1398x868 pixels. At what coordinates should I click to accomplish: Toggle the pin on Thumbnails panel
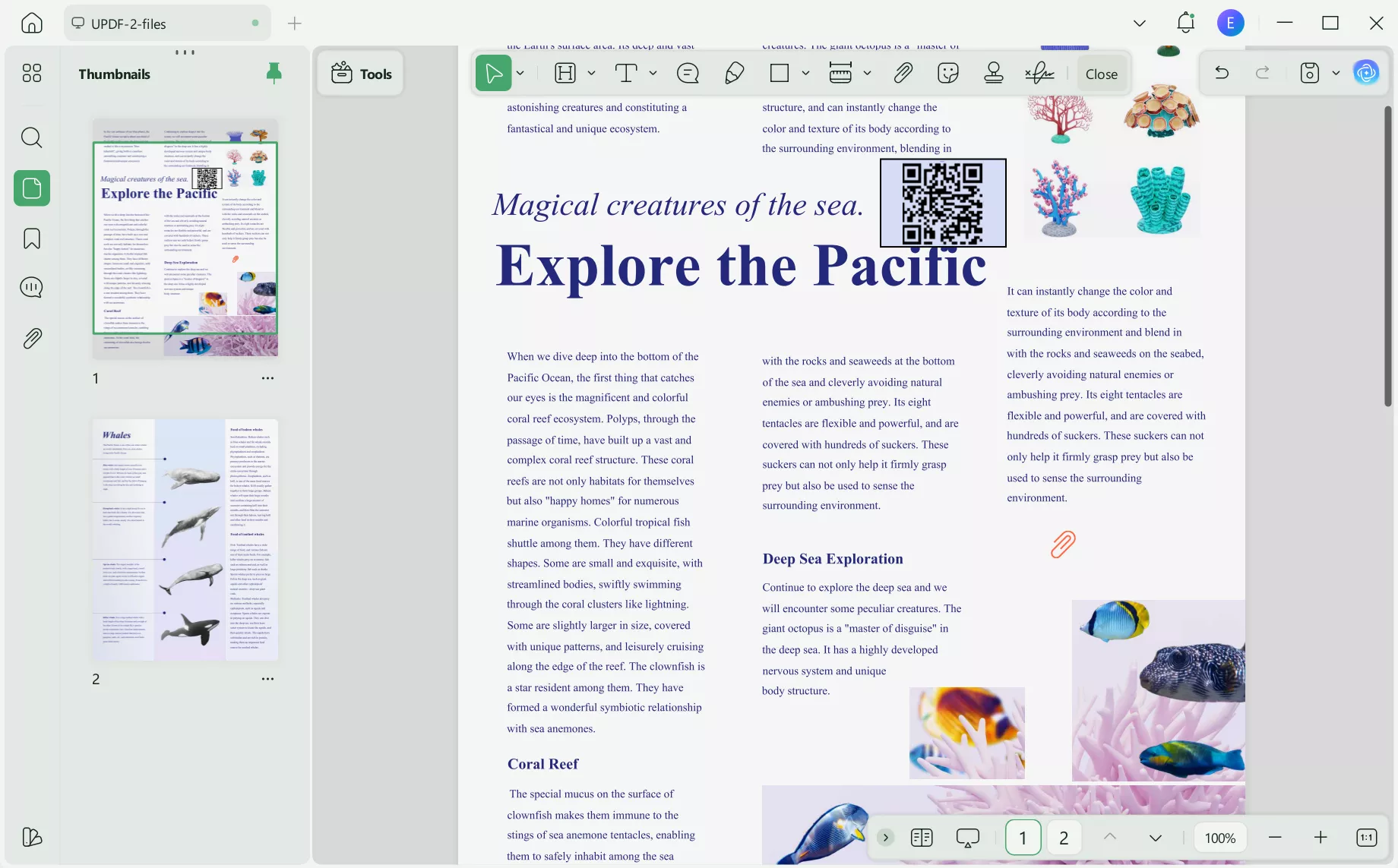tap(274, 73)
